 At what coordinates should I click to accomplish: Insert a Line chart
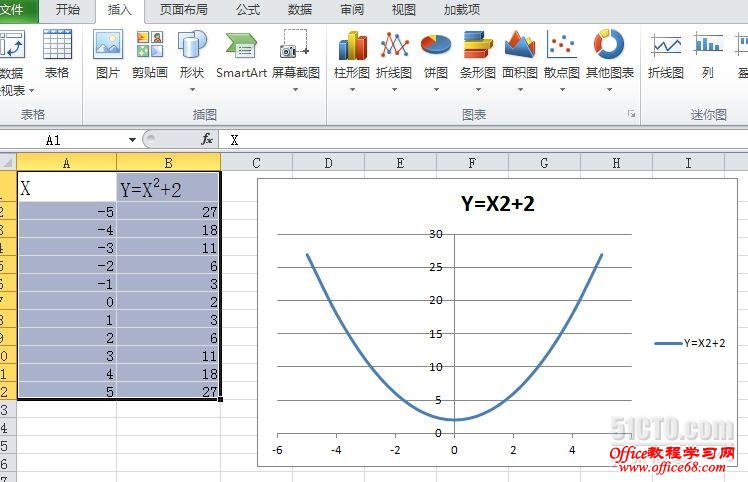point(394,60)
